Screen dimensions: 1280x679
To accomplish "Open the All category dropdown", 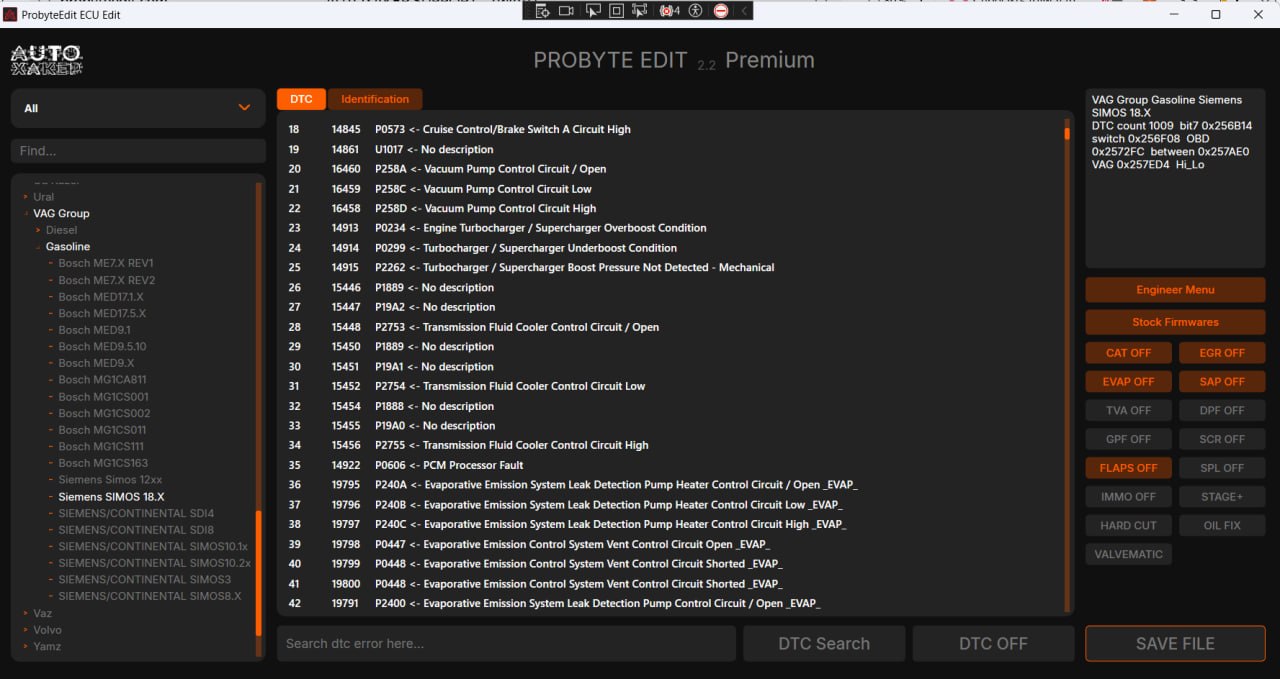I will 138,108.
